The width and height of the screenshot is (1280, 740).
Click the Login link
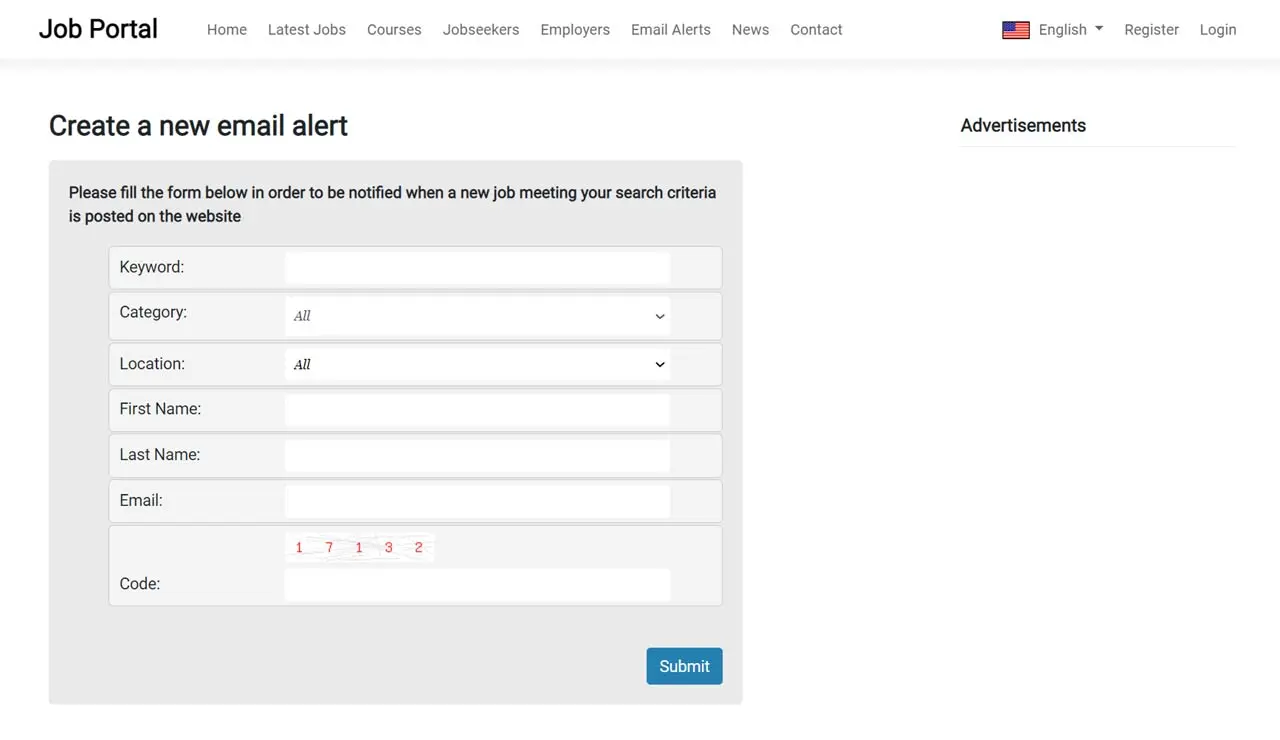point(1218,30)
